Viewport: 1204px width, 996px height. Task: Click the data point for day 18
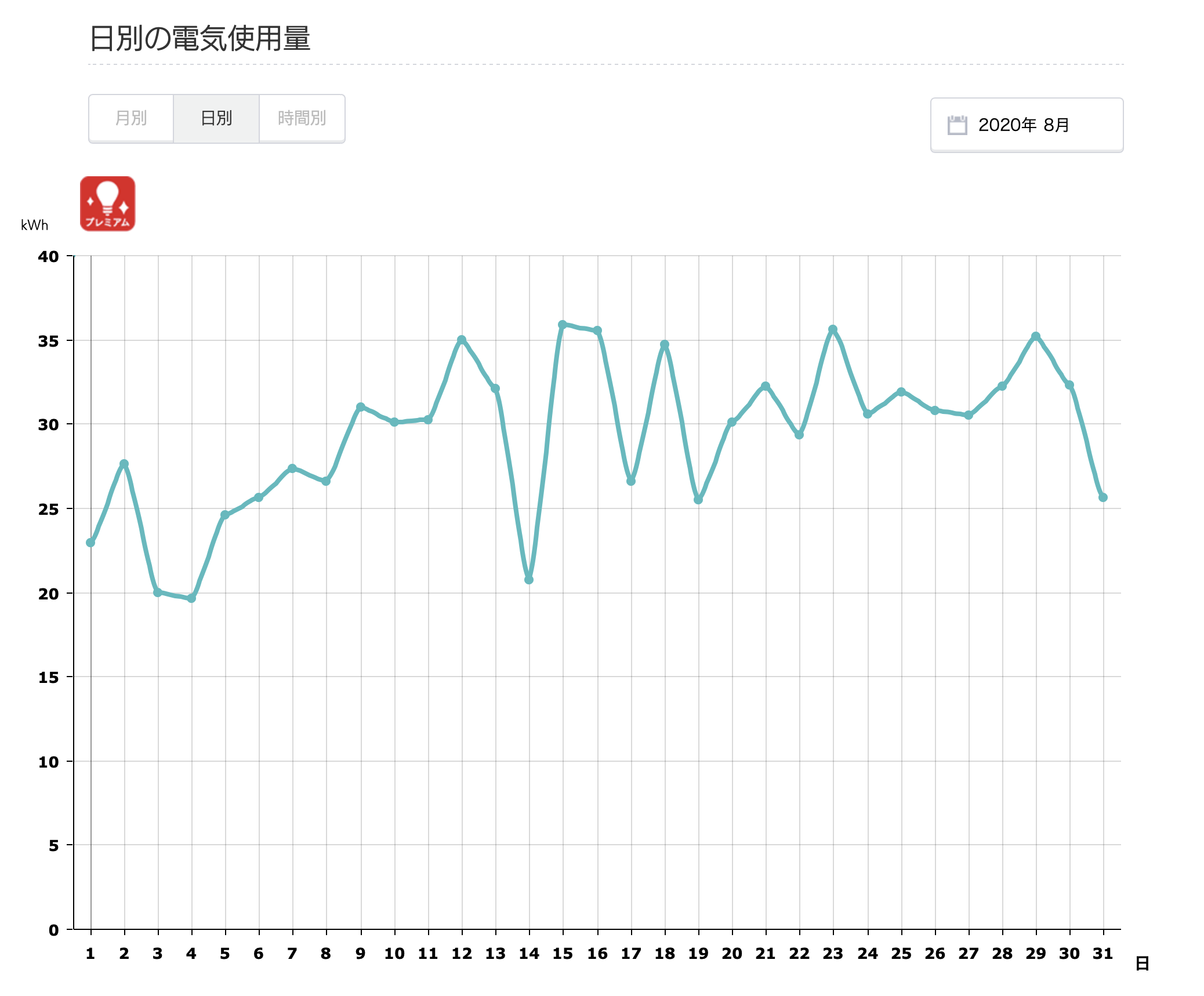(x=665, y=344)
